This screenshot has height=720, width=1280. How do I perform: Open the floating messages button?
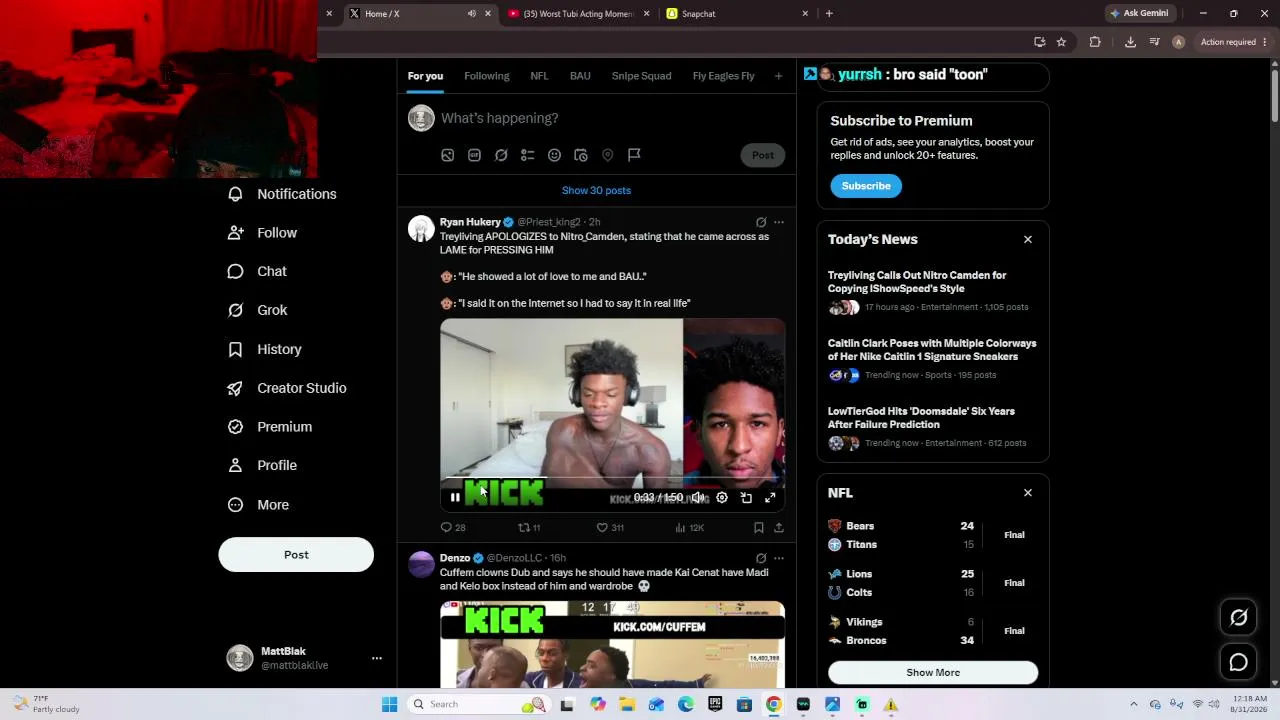1239,662
